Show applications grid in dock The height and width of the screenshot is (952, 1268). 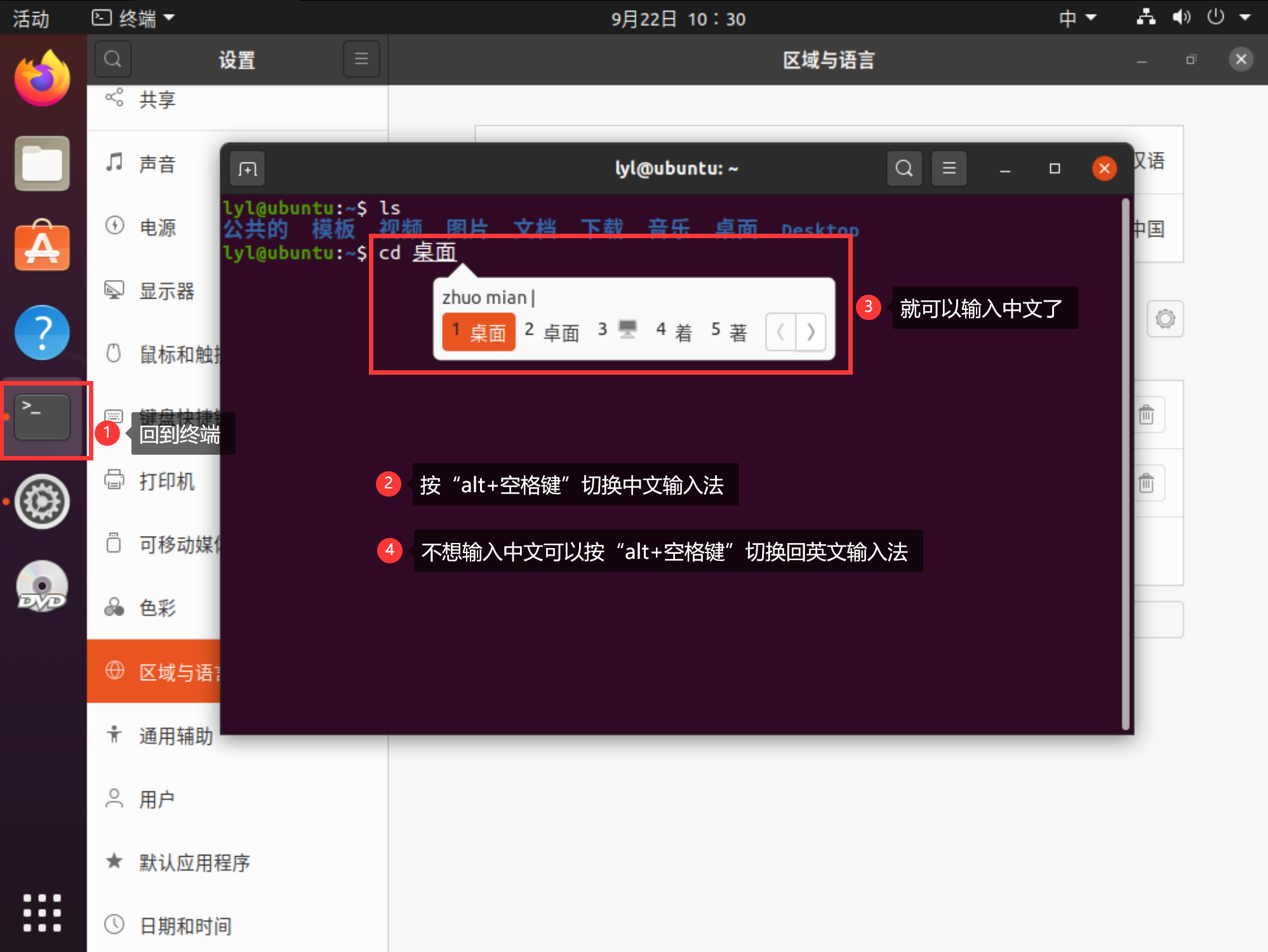pyautogui.click(x=42, y=913)
